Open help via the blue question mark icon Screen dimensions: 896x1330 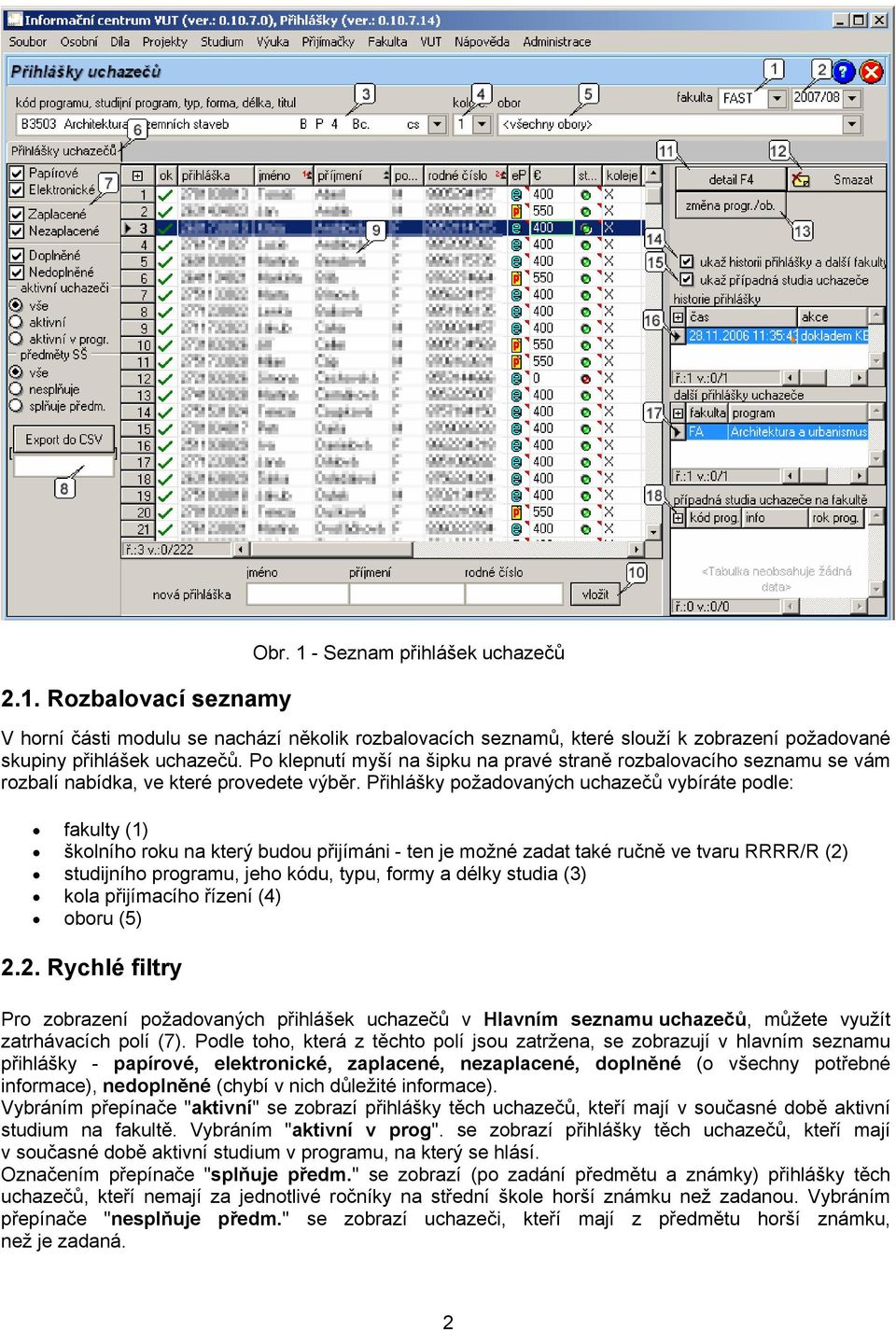[x=843, y=72]
